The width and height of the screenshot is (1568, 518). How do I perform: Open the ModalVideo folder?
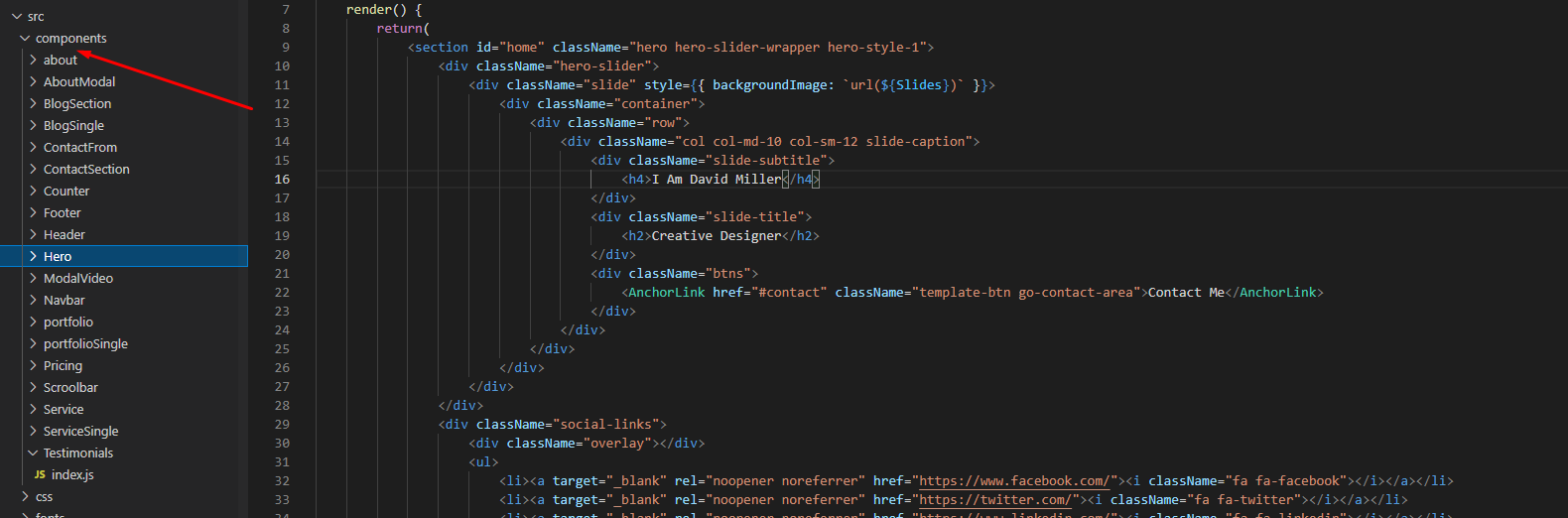[x=77, y=279]
